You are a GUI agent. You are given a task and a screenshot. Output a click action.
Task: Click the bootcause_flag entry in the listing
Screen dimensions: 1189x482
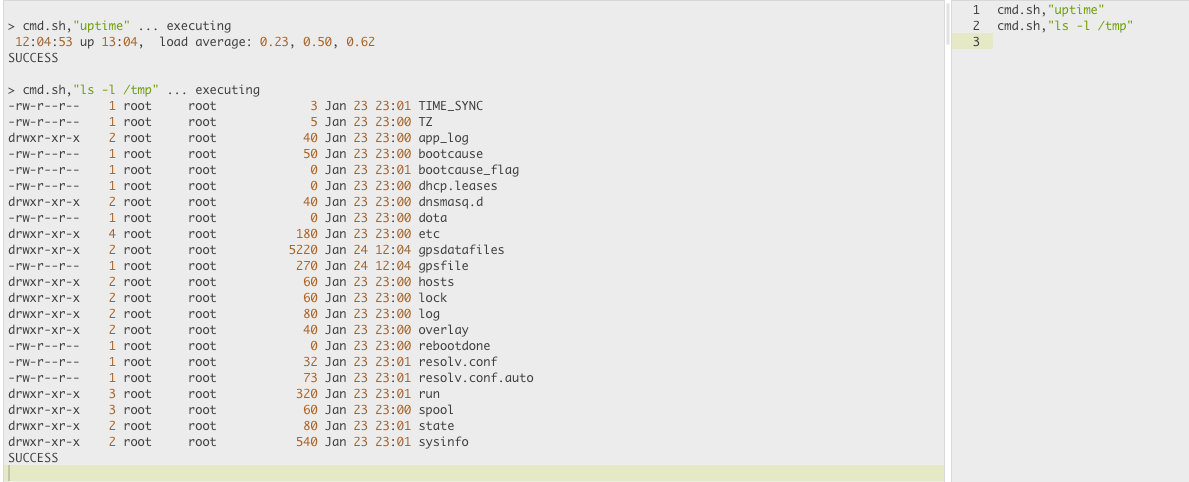[x=468, y=170]
